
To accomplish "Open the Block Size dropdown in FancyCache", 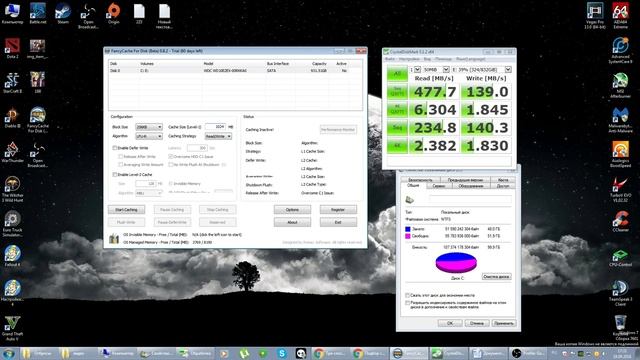I will [149, 127].
